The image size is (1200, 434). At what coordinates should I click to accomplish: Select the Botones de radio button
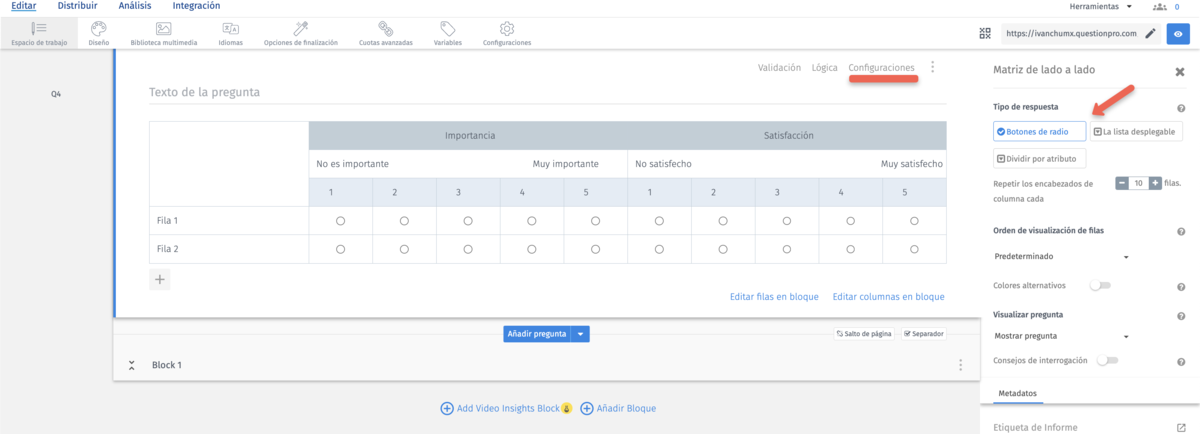[1039, 131]
